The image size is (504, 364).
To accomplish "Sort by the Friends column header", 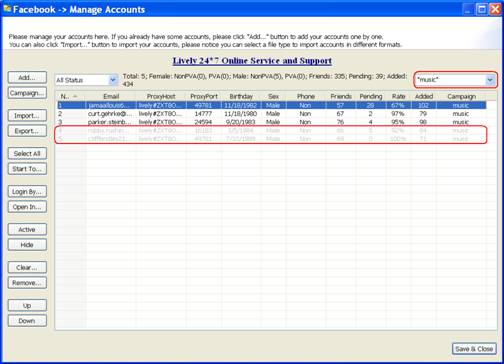I will point(341,96).
